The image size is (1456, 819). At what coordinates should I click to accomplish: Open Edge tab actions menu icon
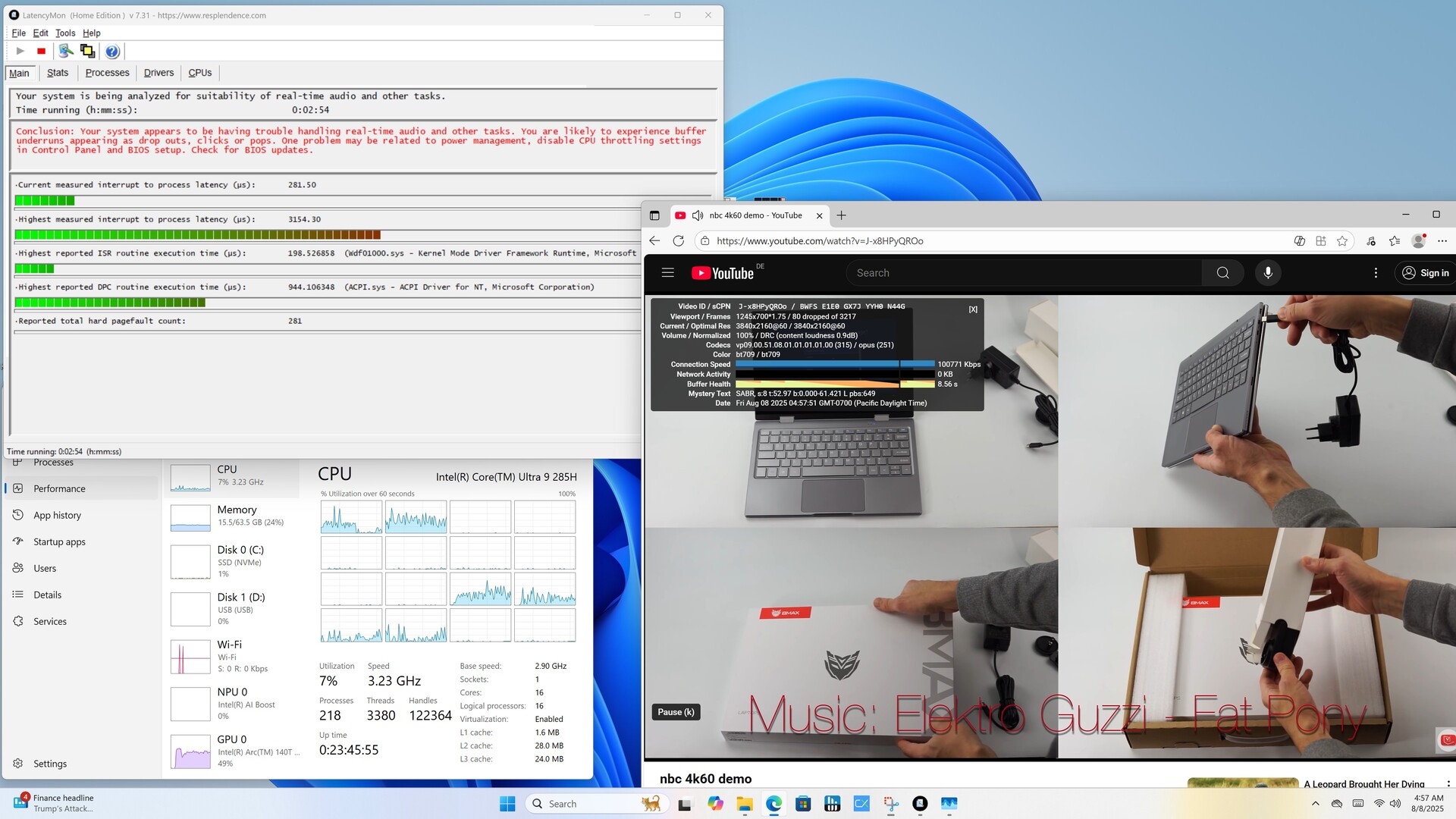(654, 215)
